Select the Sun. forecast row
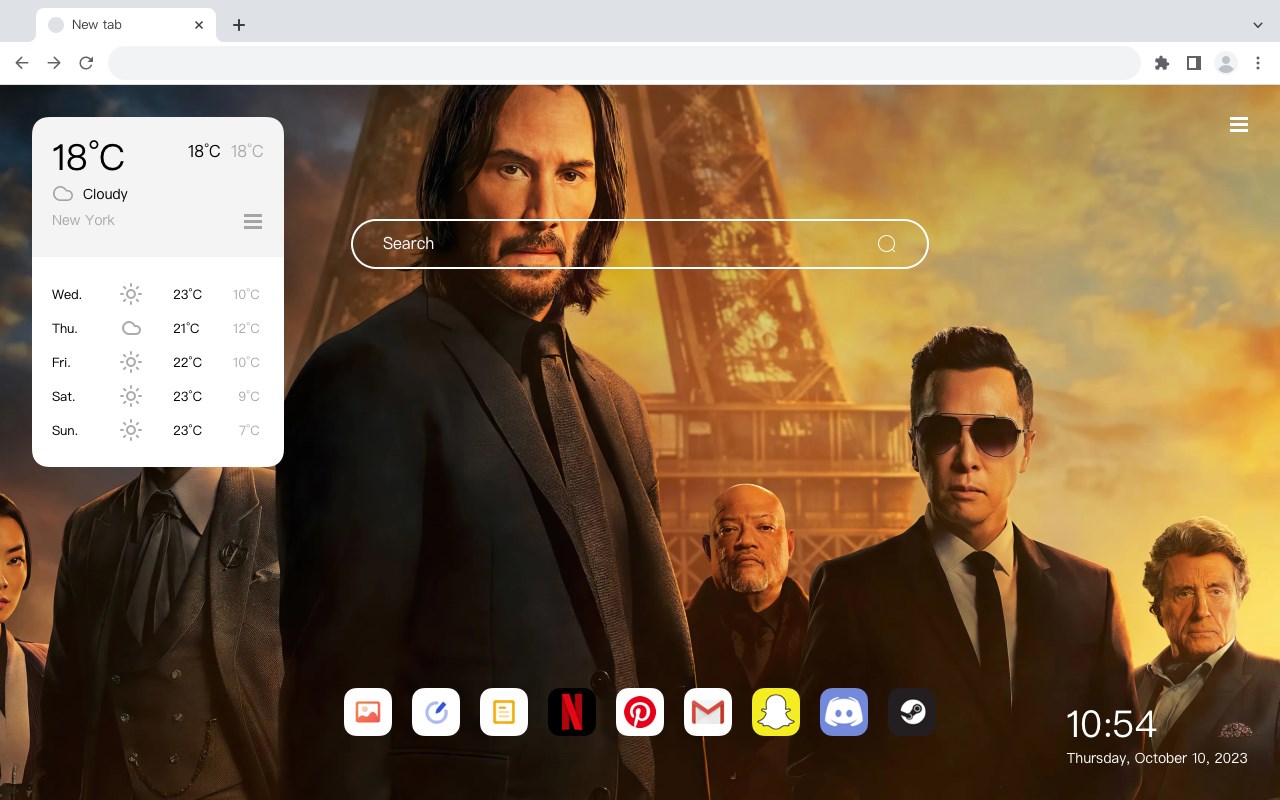 click(x=158, y=430)
